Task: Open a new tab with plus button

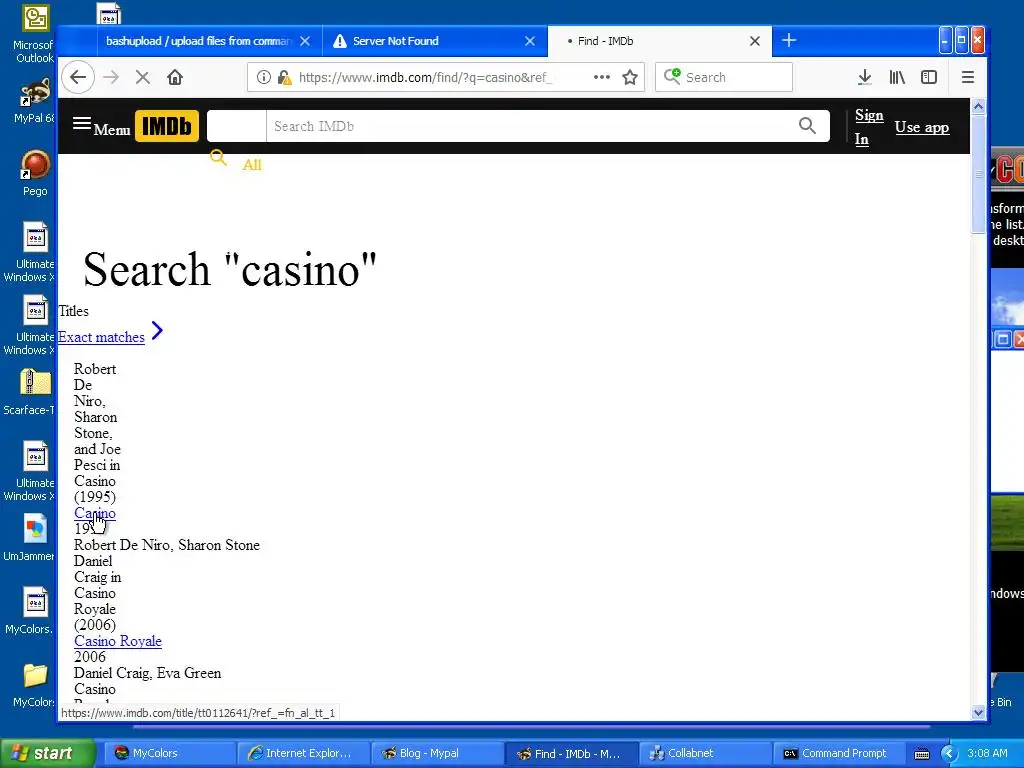Action: click(x=789, y=40)
